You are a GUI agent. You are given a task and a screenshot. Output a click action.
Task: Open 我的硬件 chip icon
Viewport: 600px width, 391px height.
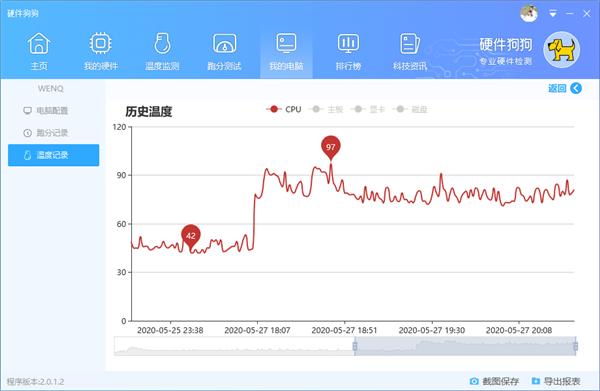(101, 43)
